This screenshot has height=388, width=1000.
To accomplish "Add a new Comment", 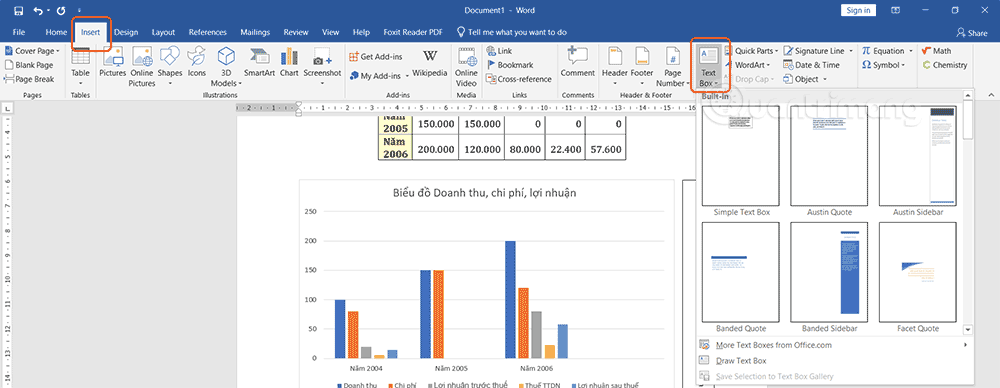I will tap(578, 62).
